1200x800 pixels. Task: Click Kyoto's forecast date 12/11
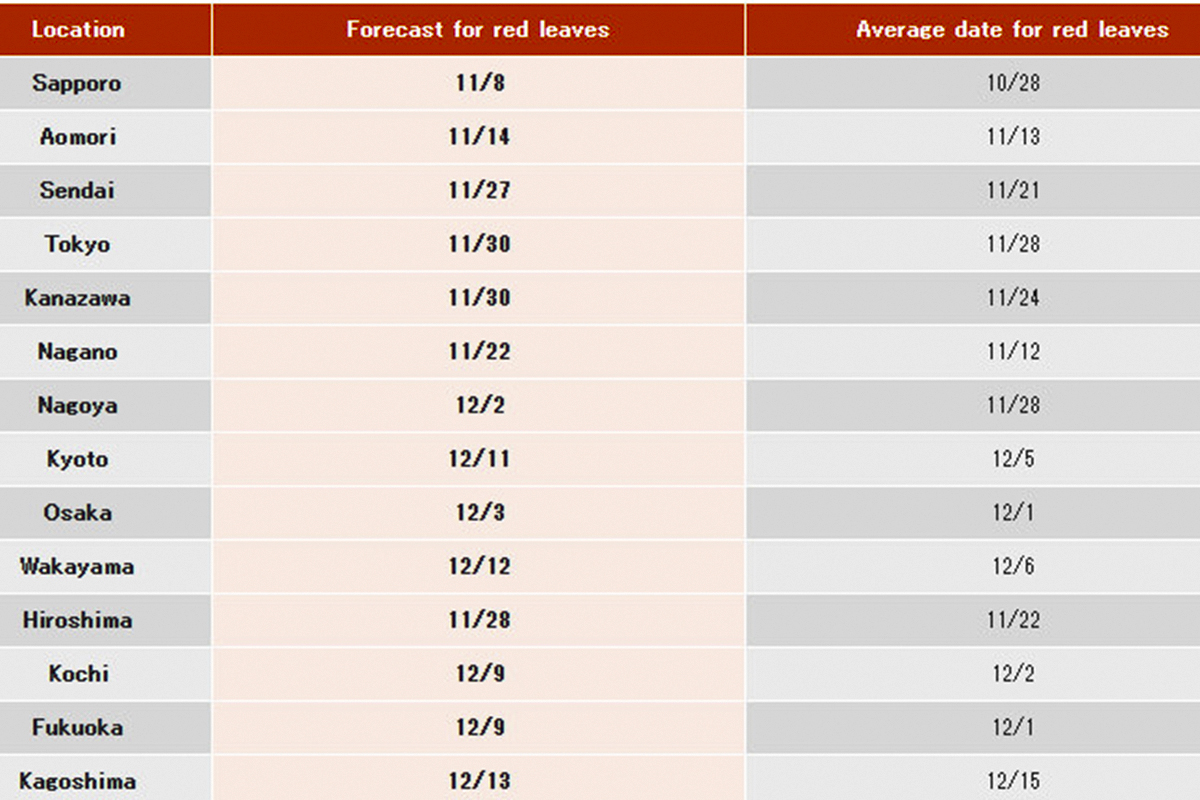[479, 460]
